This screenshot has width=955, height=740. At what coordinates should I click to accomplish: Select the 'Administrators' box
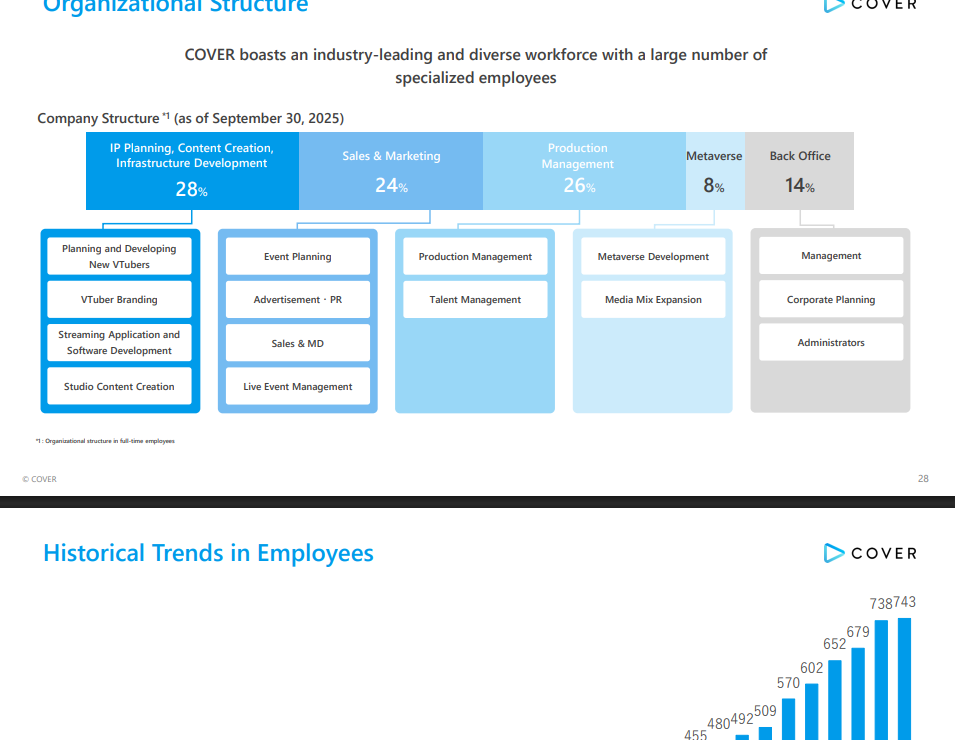pyautogui.click(x=831, y=342)
